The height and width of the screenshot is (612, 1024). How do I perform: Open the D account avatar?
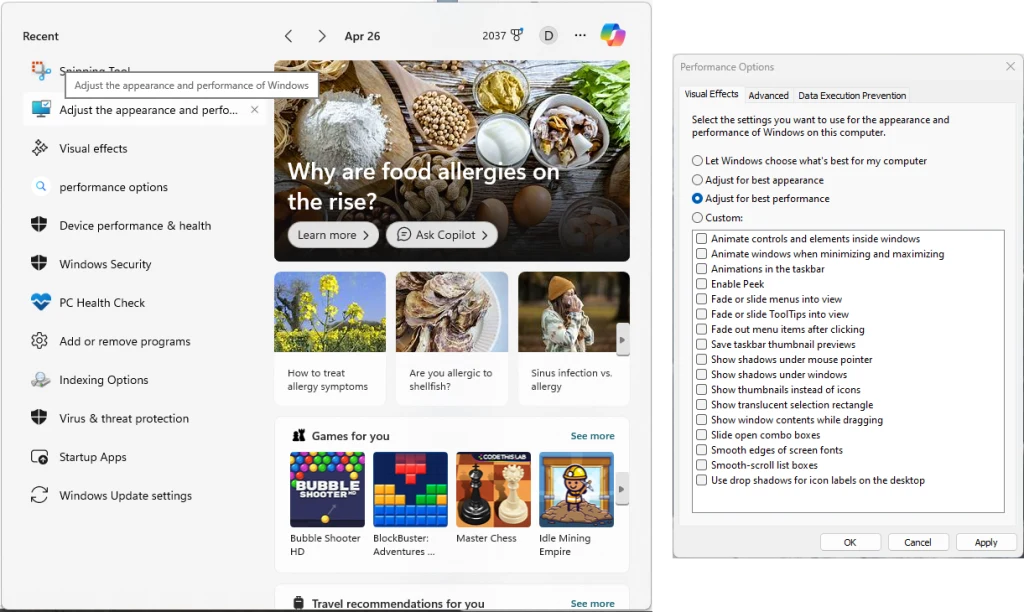(x=549, y=35)
